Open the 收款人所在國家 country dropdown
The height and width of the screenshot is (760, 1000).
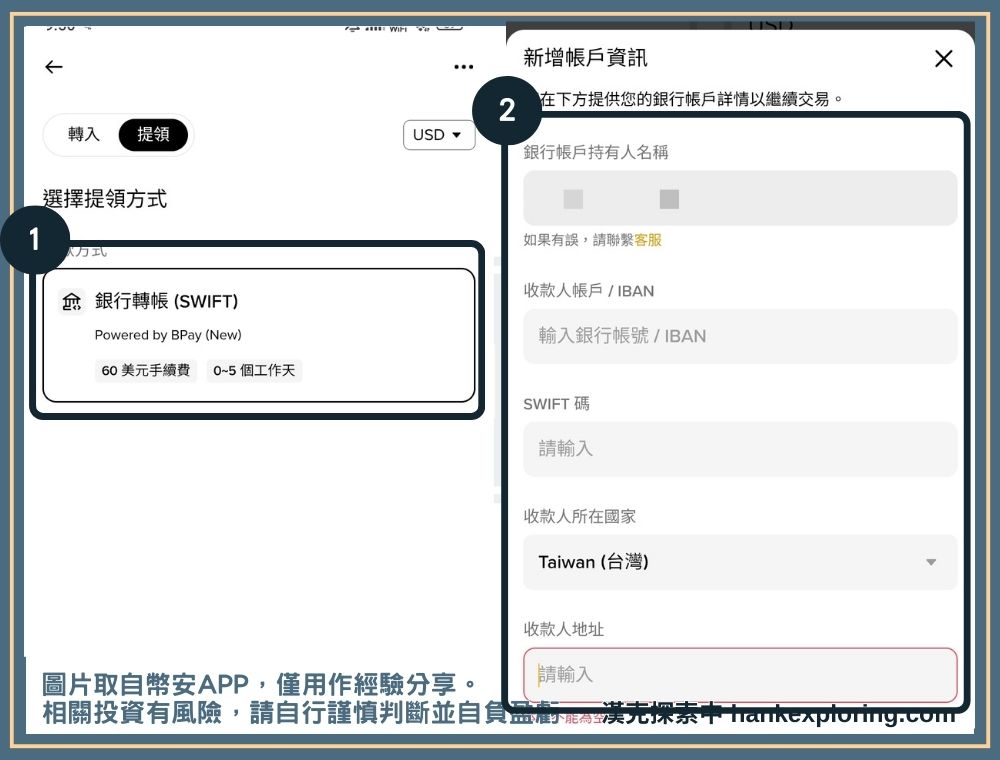coord(740,562)
